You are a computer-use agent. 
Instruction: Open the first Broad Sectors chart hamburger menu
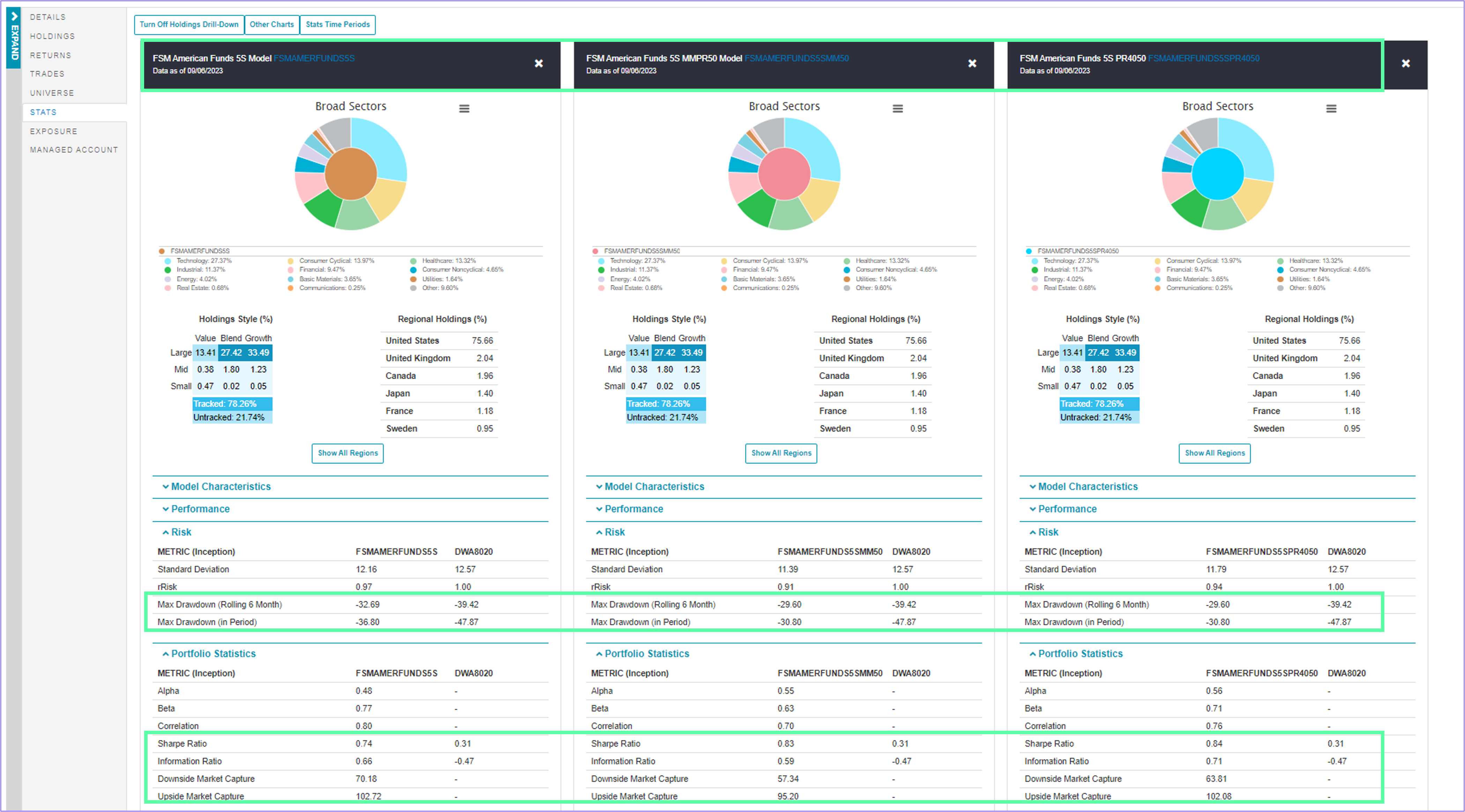tap(464, 109)
